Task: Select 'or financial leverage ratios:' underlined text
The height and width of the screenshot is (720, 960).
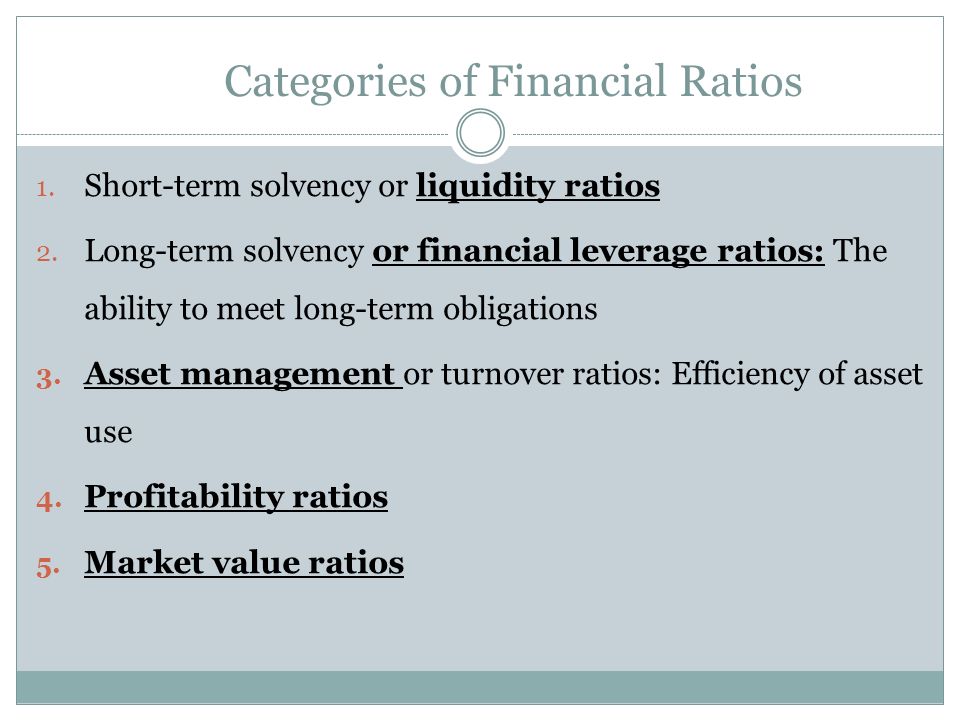Action: click(598, 251)
